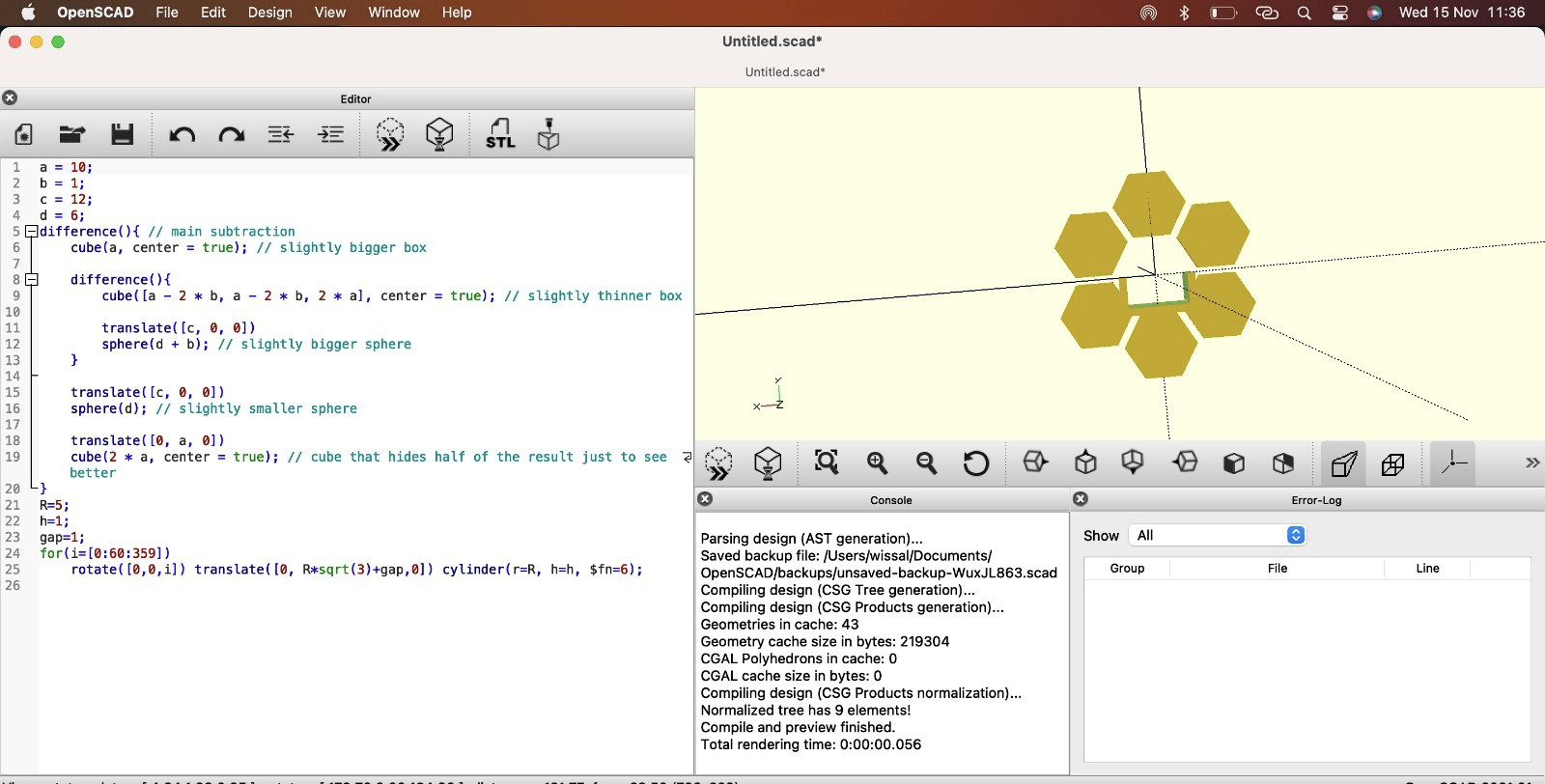Open the File menu

point(167,13)
